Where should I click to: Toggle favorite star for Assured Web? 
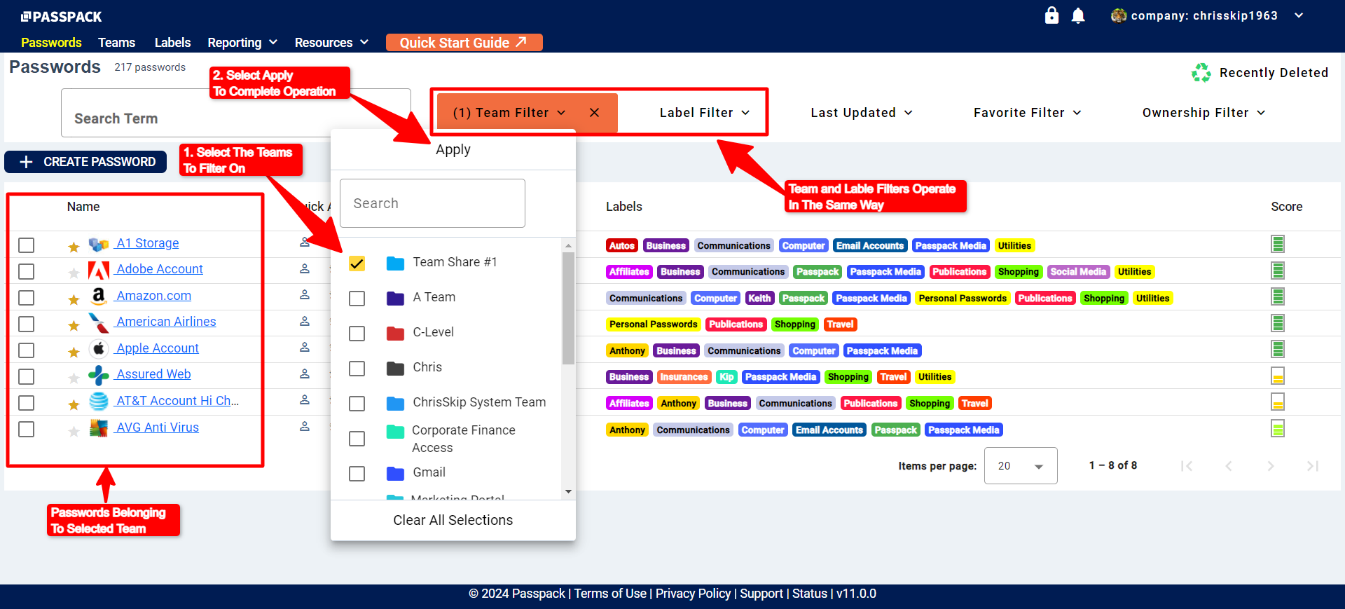[73, 378]
